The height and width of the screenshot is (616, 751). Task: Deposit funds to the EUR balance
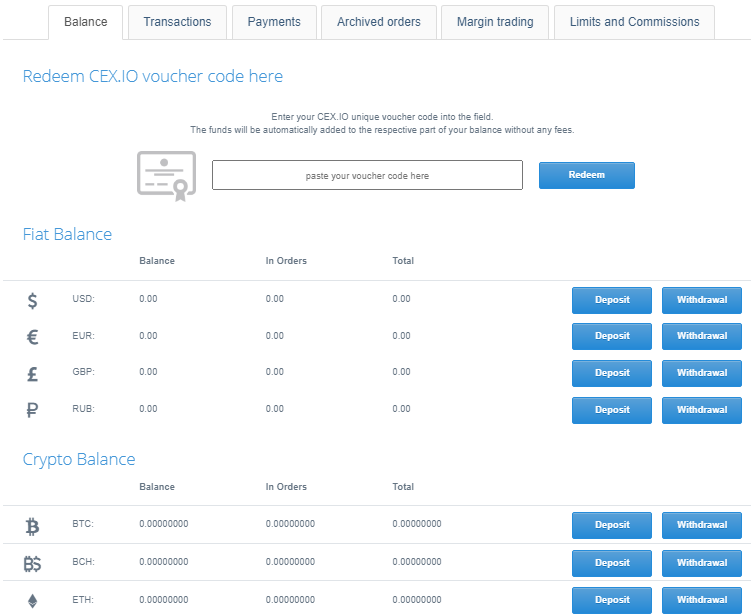pyautogui.click(x=612, y=336)
